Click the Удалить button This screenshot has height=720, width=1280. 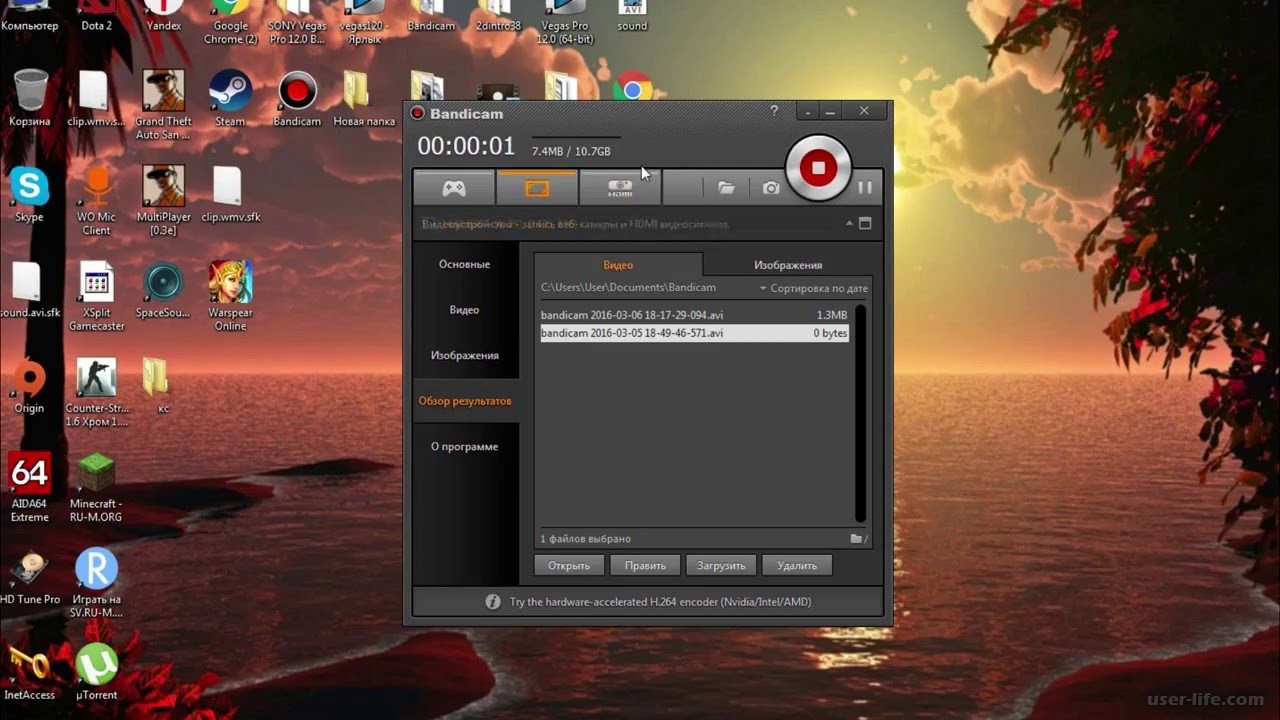(x=797, y=565)
